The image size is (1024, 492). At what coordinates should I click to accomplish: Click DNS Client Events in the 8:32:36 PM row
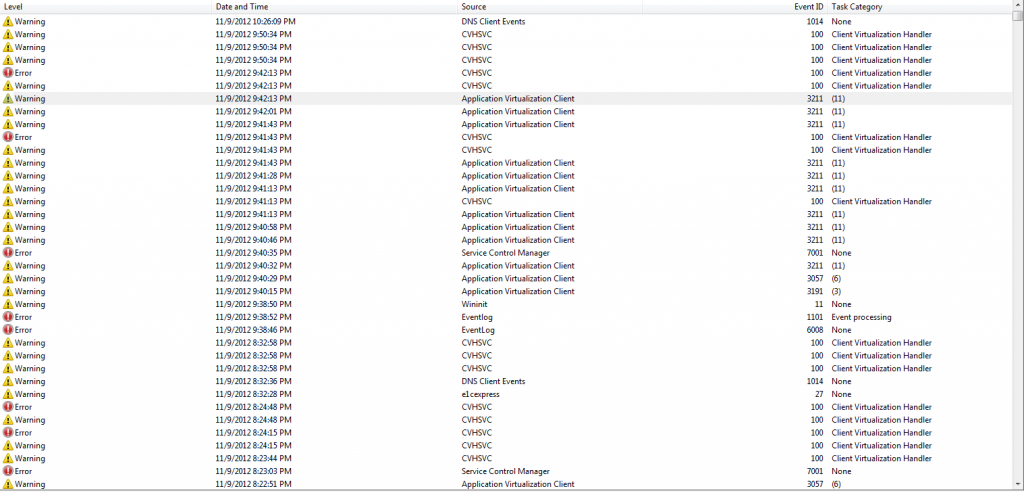click(x=493, y=382)
